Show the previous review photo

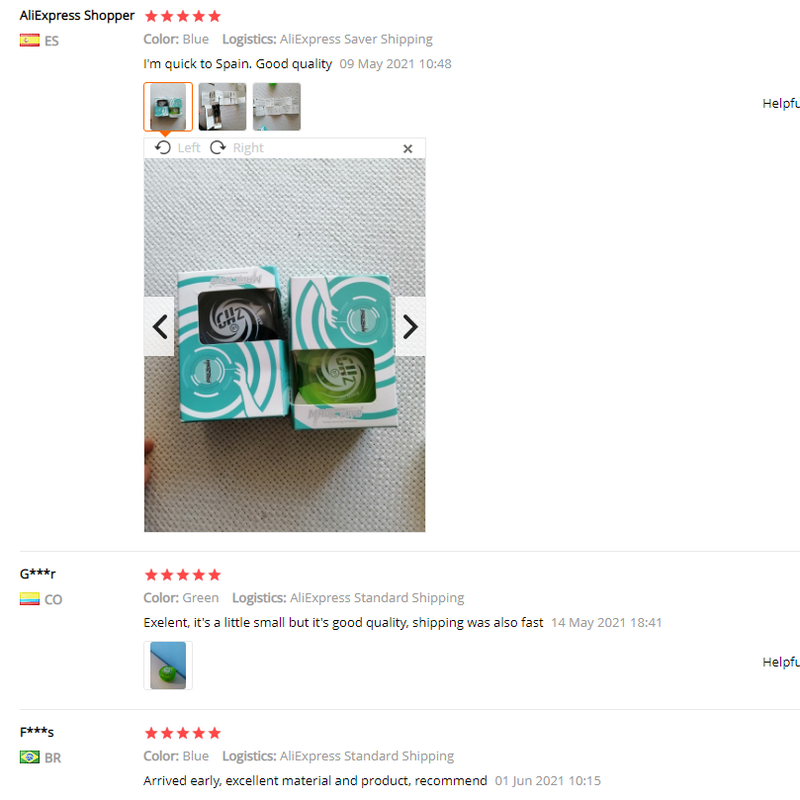[160, 327]
